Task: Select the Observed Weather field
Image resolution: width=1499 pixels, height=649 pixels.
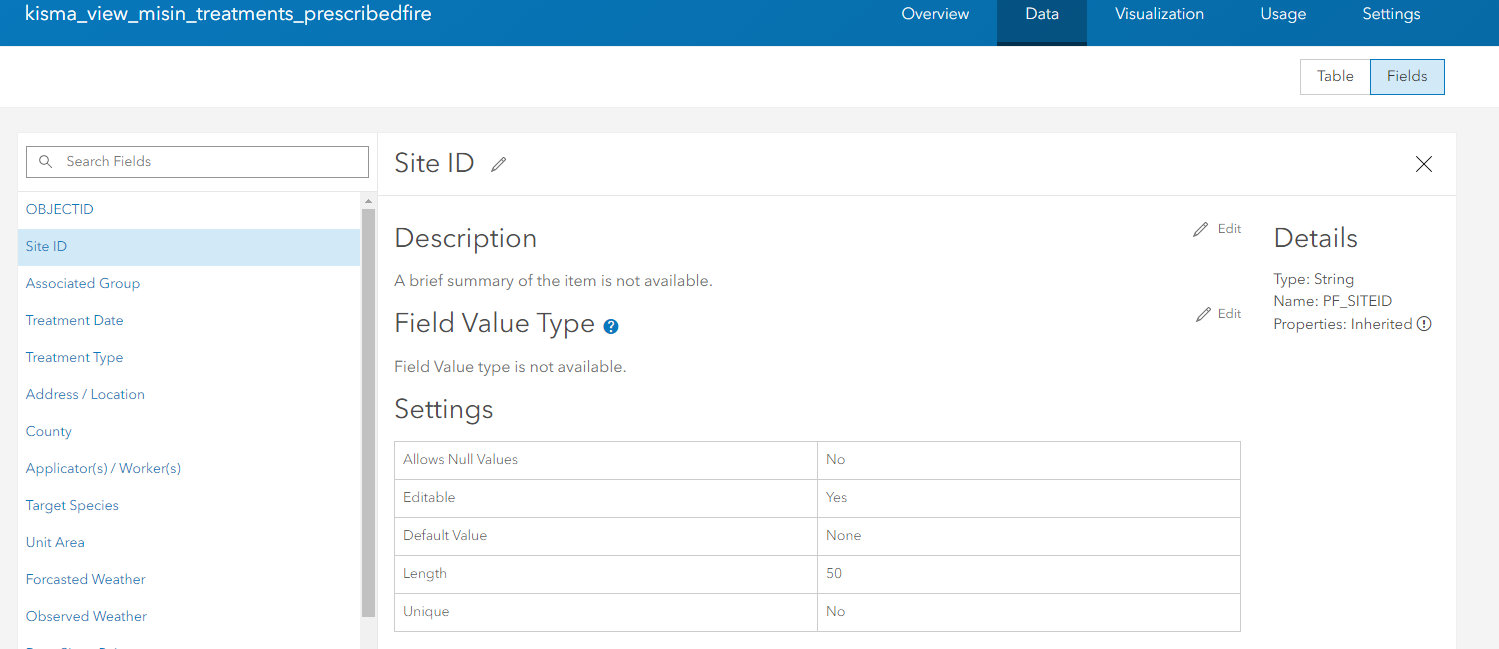Action: point(86,617)
